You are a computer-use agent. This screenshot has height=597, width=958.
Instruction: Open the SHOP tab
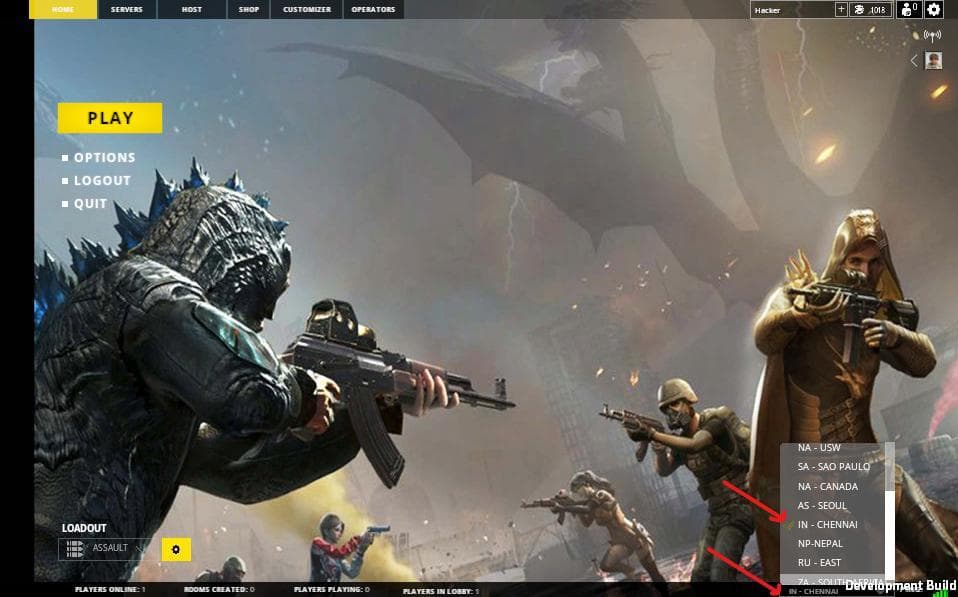249,9
